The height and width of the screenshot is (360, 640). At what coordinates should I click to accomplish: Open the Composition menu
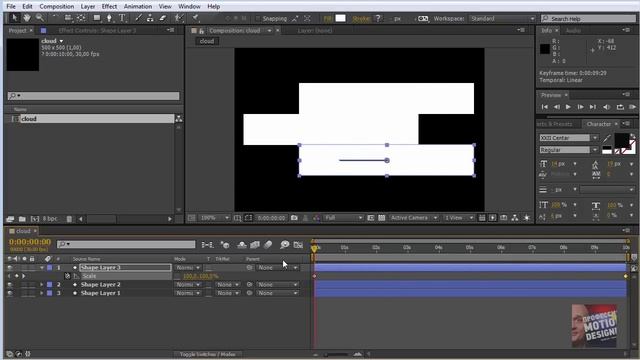pos(57,7)
